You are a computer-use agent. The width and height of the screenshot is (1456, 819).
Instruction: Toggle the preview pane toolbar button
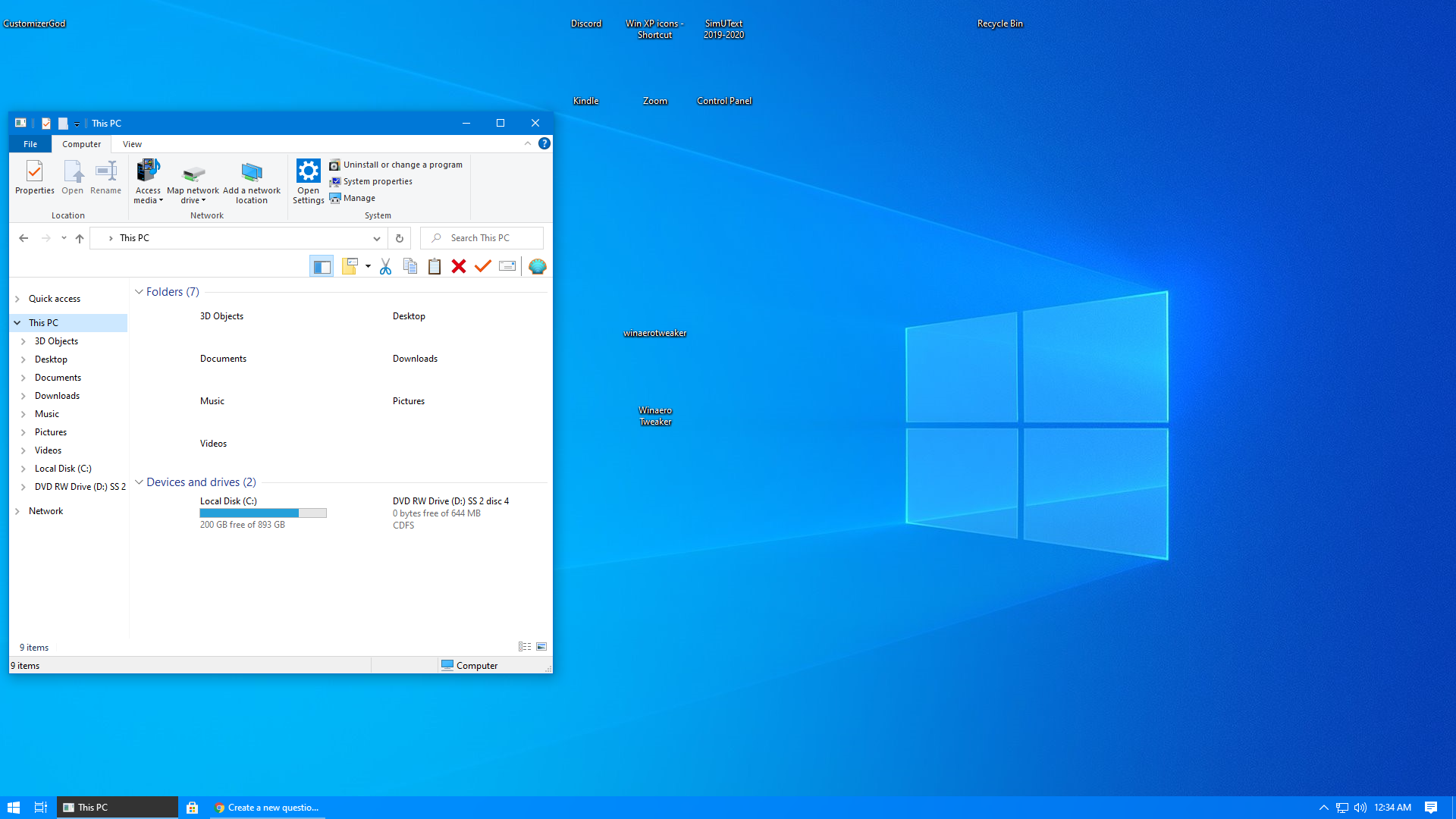(322, 265)
